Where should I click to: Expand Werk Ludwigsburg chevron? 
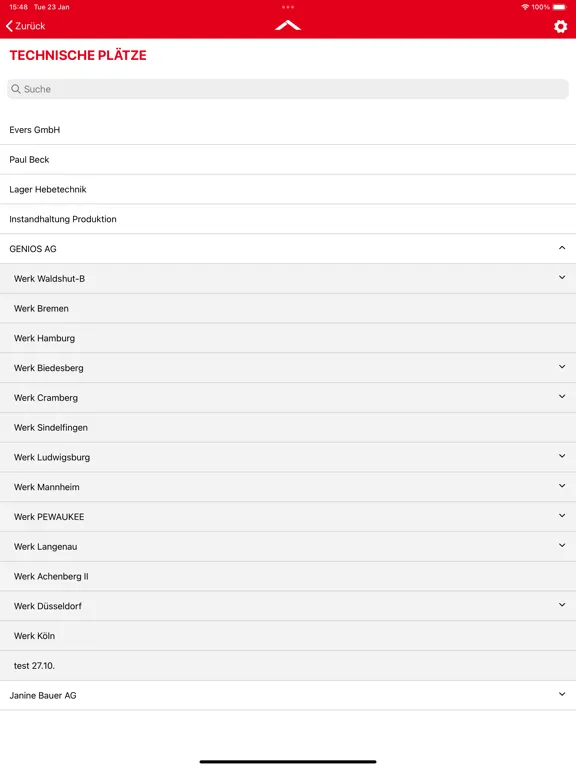point(562,456)
